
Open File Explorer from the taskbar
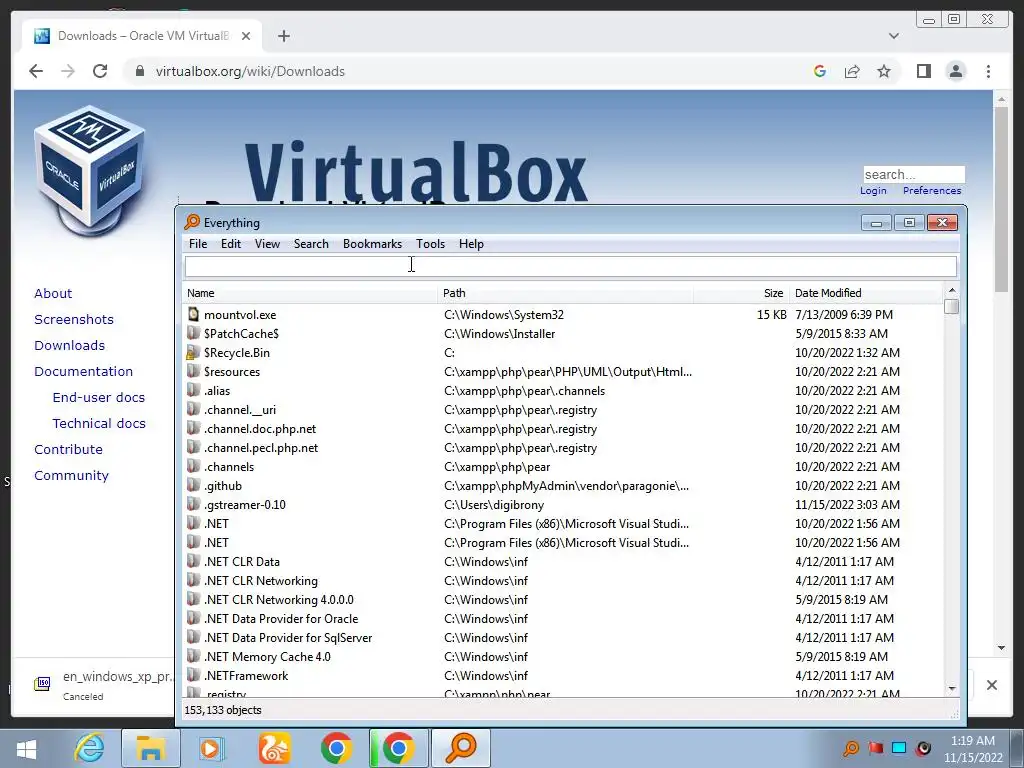point(150,748)
